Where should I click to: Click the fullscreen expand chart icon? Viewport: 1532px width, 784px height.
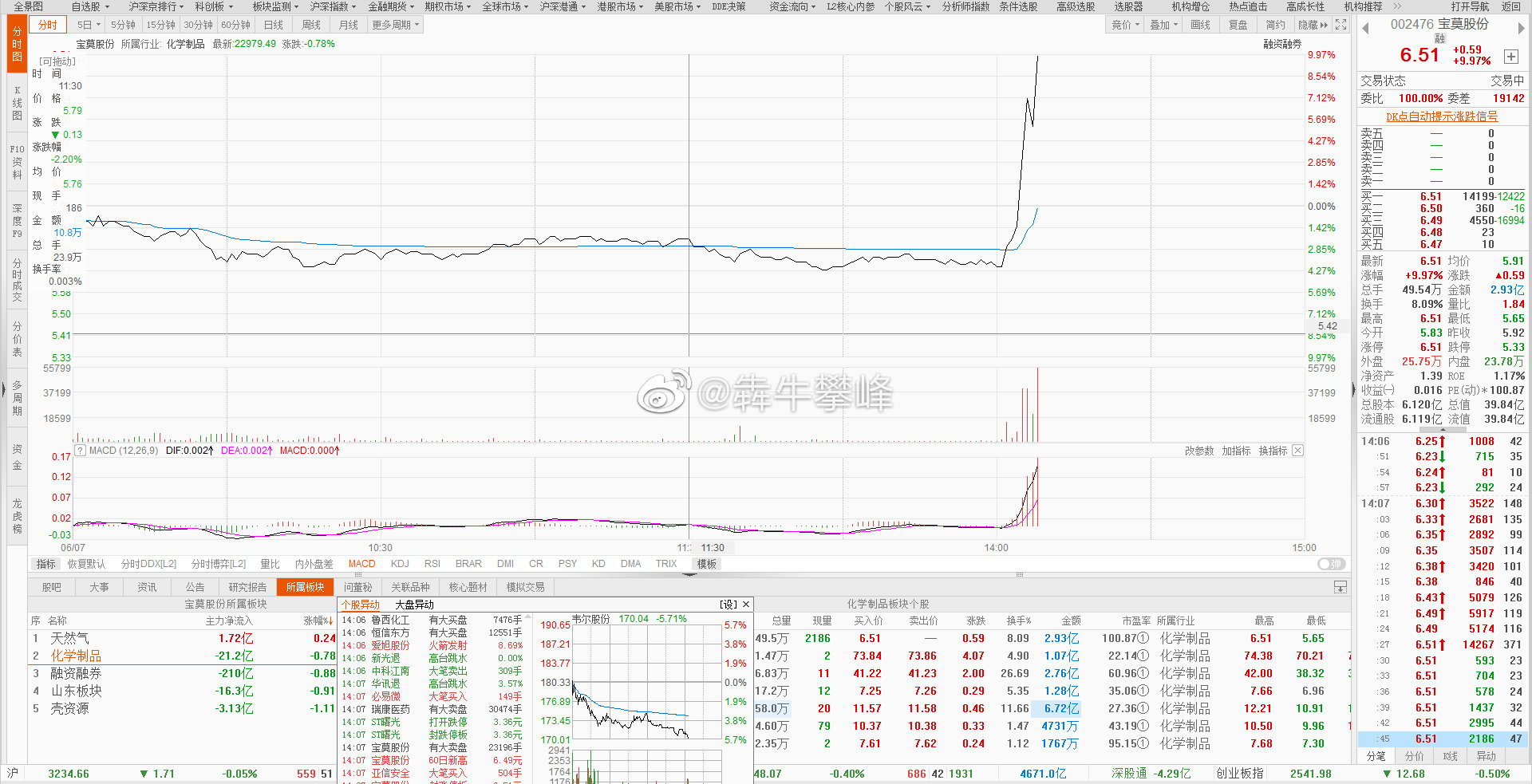[1341, 25]
